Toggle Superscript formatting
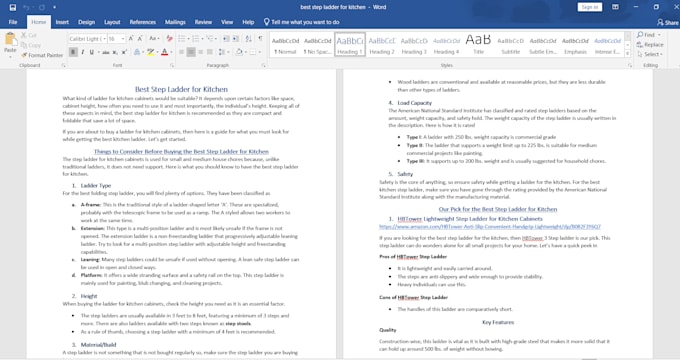The image size is (680, 360). 124,52
